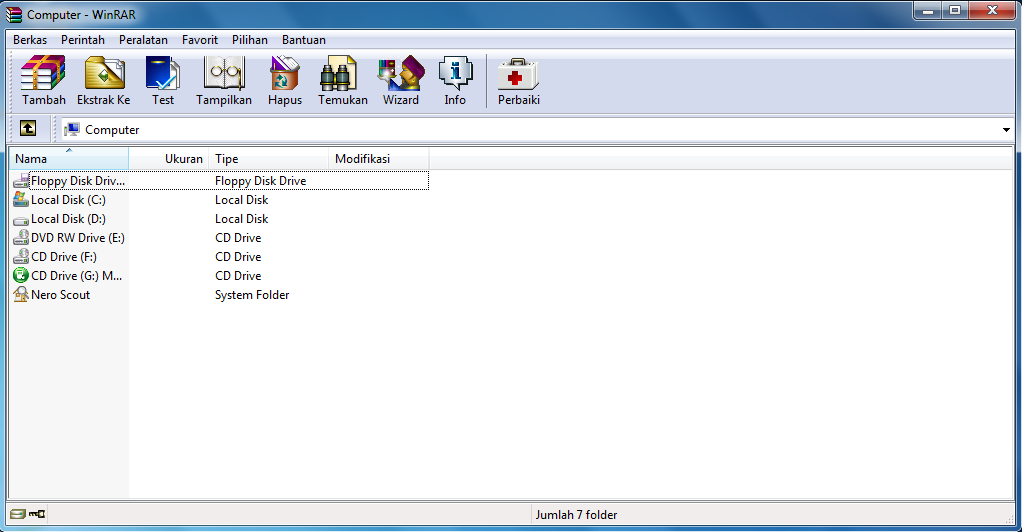Click the Test archive toolbar icon
The image size is (1022, 532).
(163, 73)
